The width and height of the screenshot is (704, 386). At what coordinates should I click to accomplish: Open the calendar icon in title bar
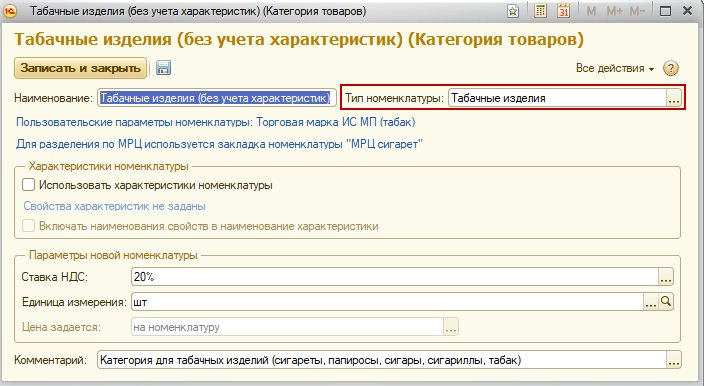[x=563, y=11]
